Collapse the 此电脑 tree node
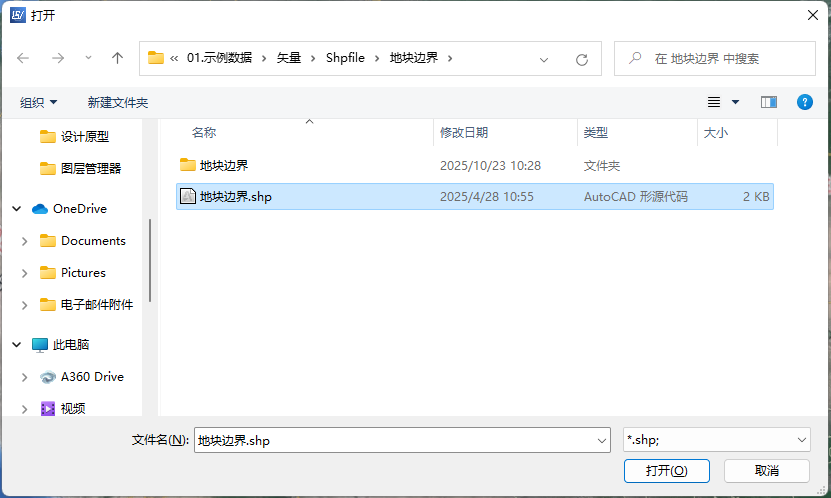 pos(17,345)
